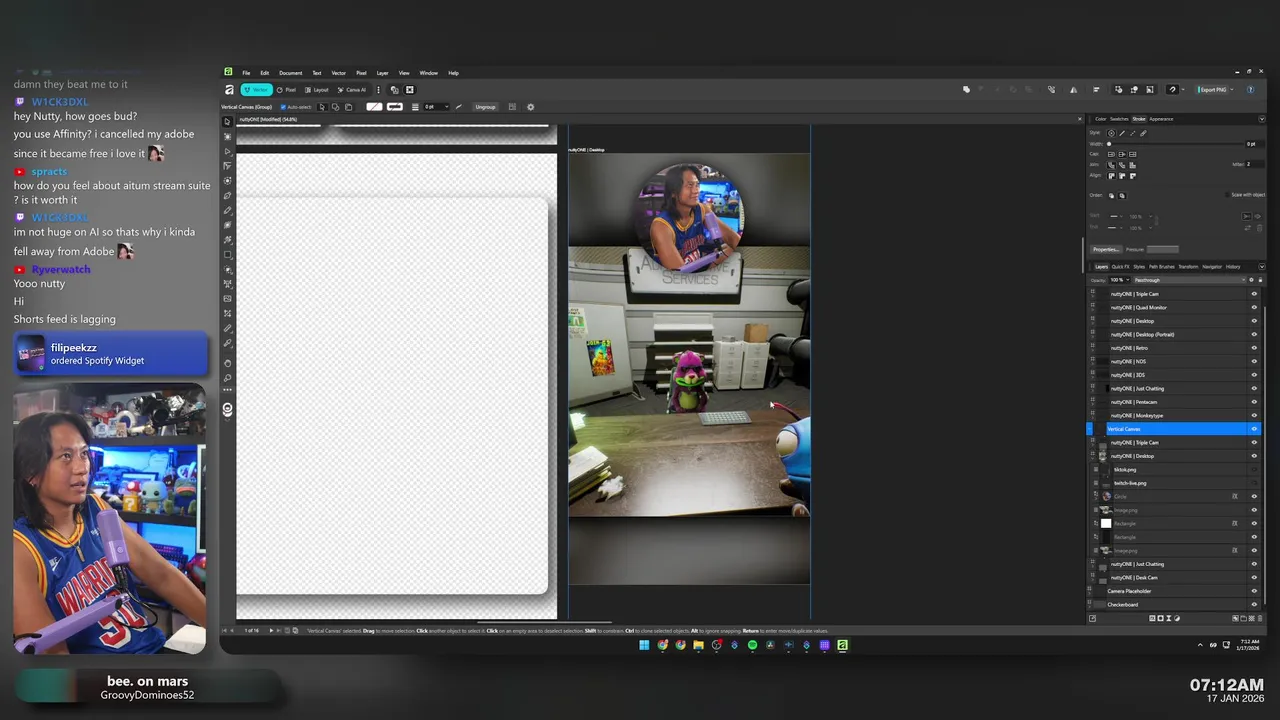The height and width of the screenshot is (720, 1280).
Task: Open the File menu
Action: point(246,73)
